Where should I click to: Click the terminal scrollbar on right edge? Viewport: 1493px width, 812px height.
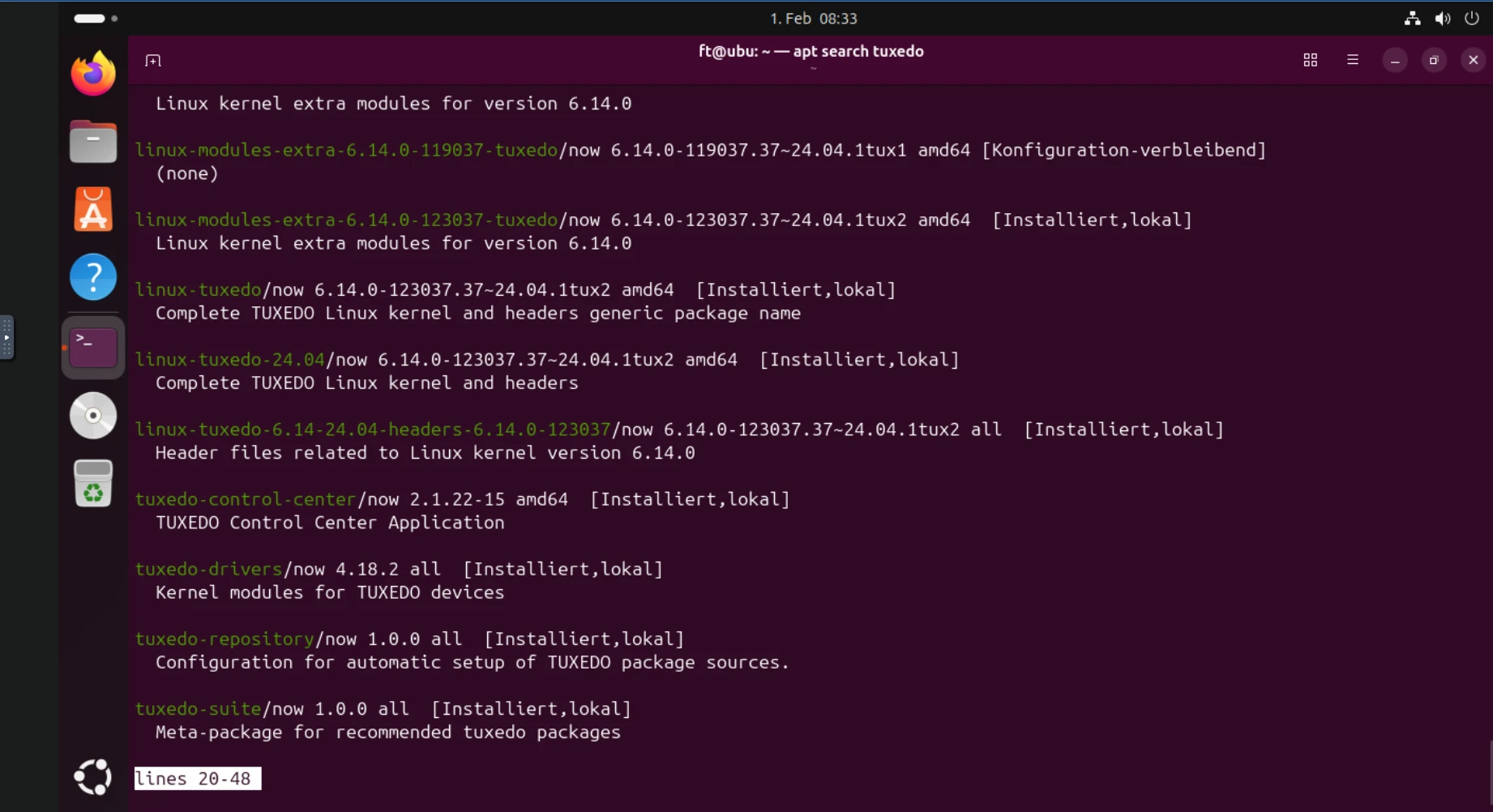[x=1490, y=774]
